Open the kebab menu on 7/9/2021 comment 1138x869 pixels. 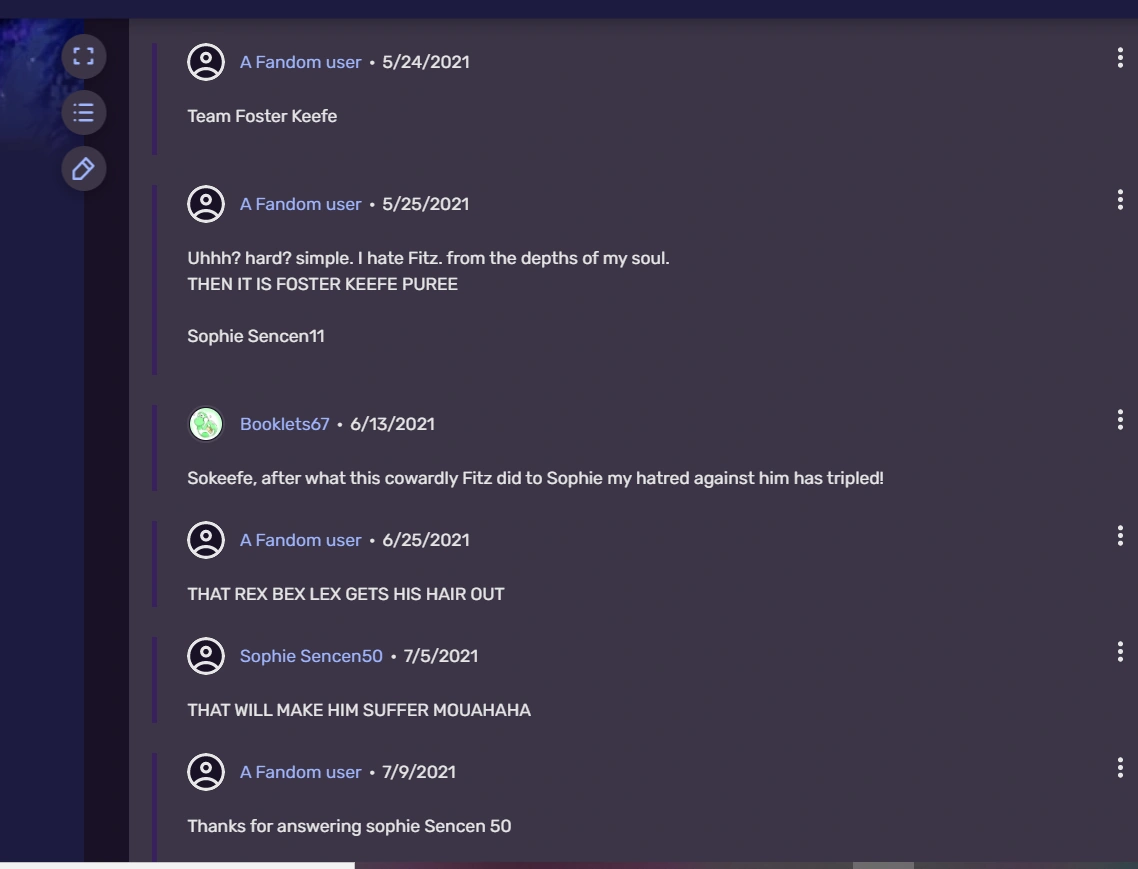coord(1119,768)
